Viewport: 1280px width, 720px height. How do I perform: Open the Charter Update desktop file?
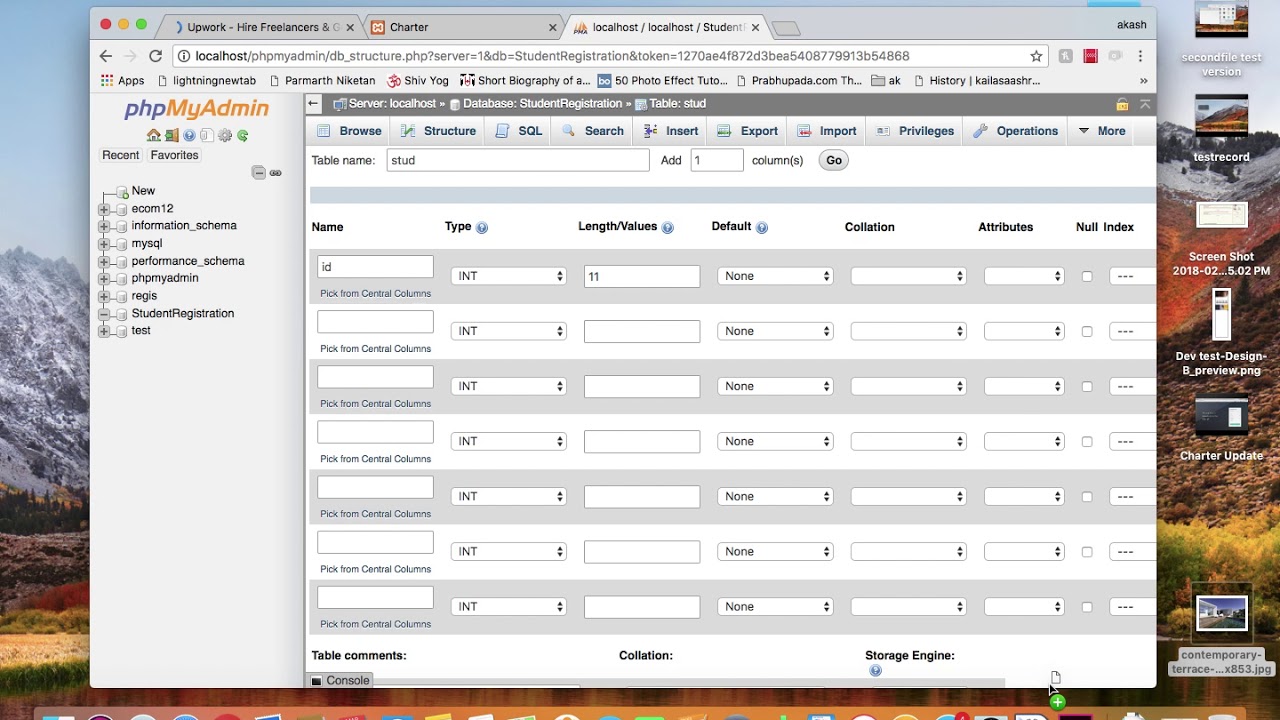click(x=1221, y=429)
